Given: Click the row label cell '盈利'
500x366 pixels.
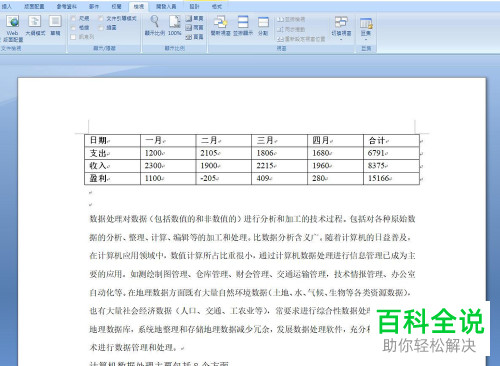Looking at the screenshot, I should (x=113, y=178).
